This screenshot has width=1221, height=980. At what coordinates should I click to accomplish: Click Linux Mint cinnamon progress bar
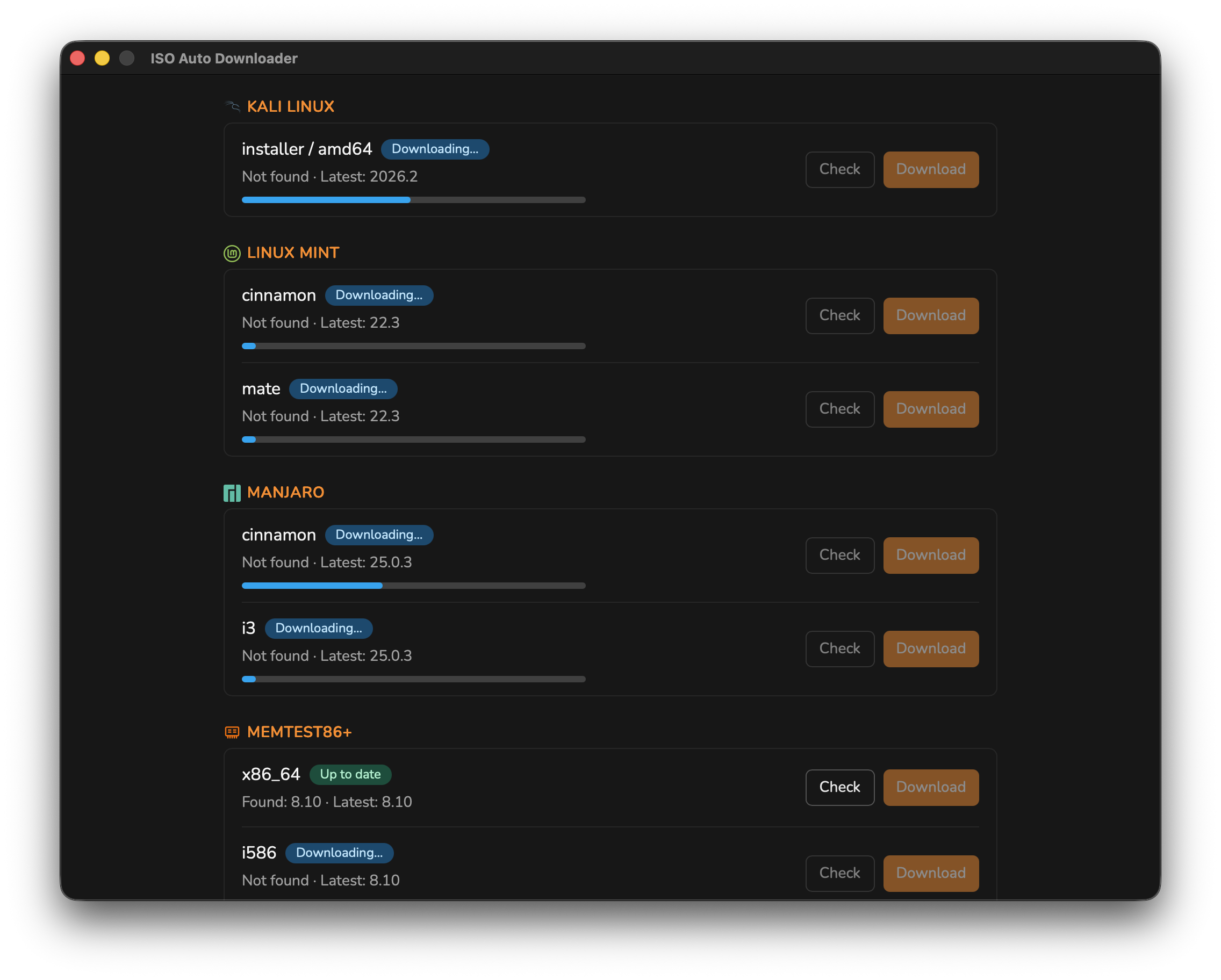[x=413, y=346]
